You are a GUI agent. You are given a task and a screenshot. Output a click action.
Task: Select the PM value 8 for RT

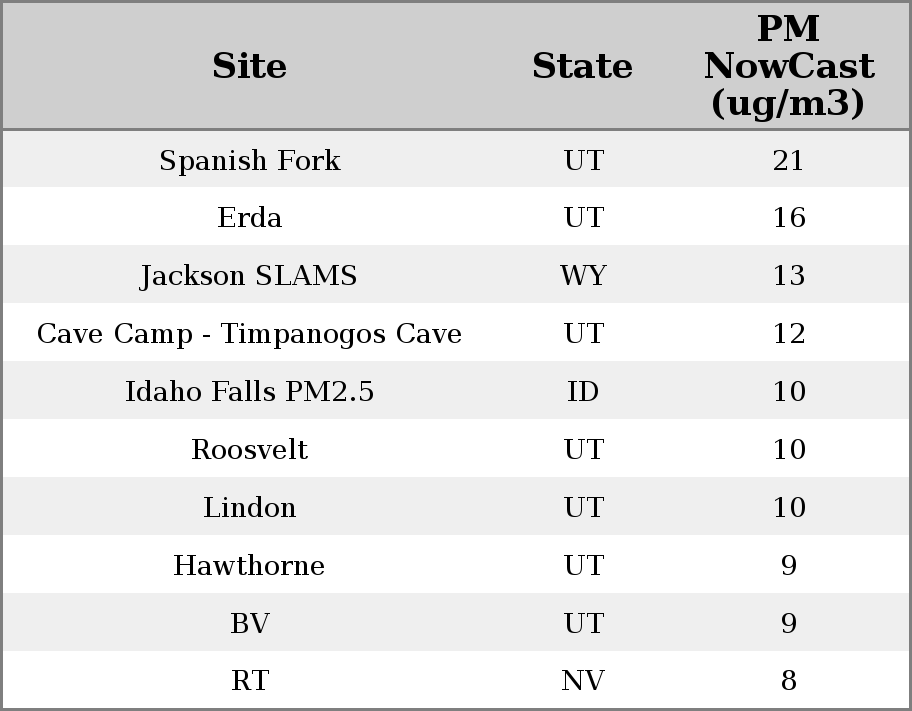click(x=788, y=681)
